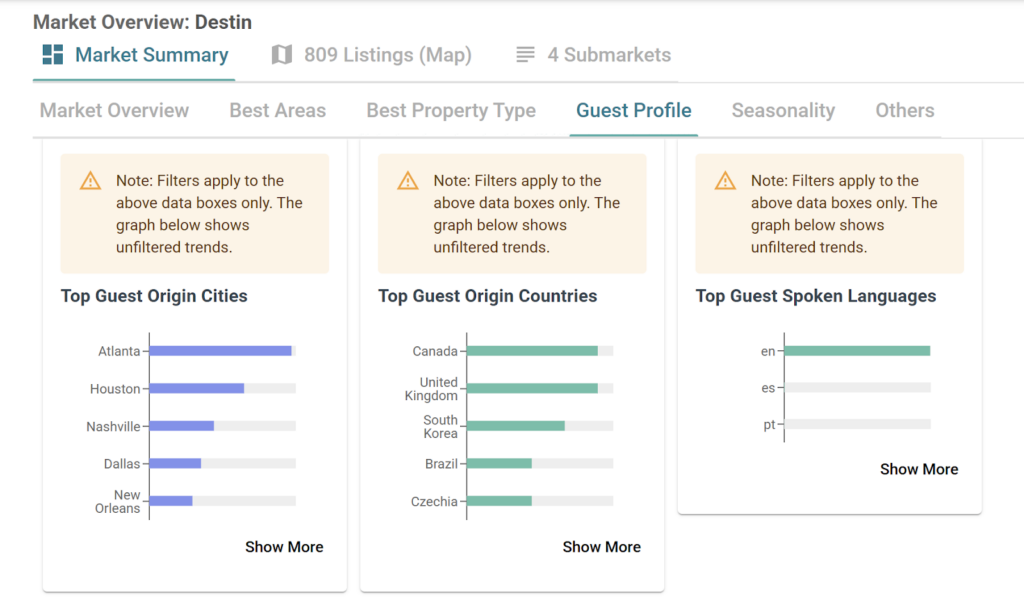Screen dimensions: 1024x605
Task: Switch to 809 Listings (Map) tab
Action: point(387,55)
